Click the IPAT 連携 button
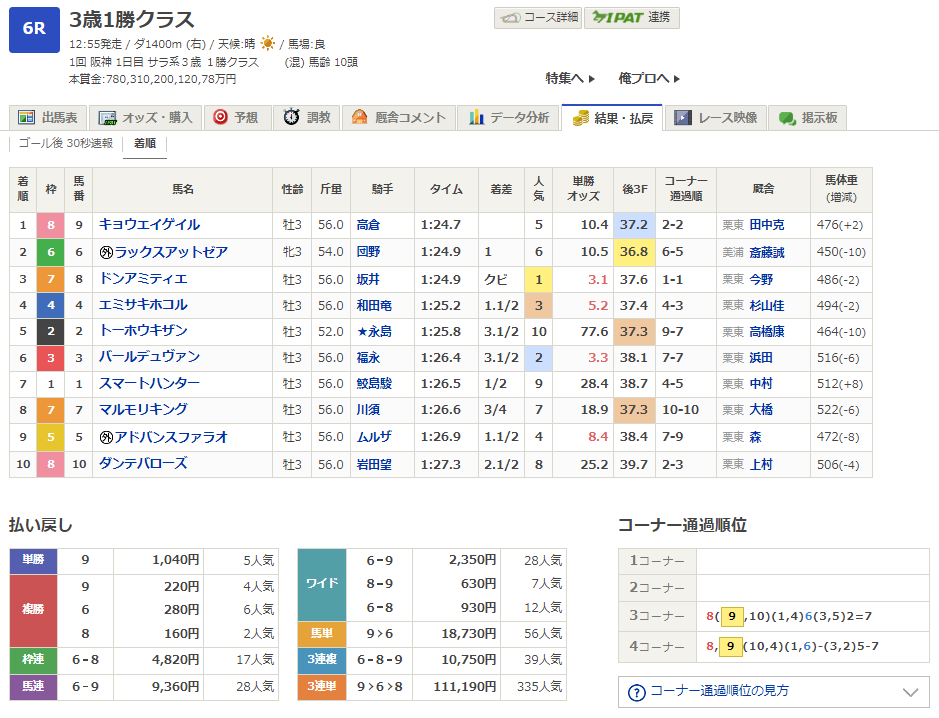The height and width of the screenshot is (718, 939). point(631,17)
